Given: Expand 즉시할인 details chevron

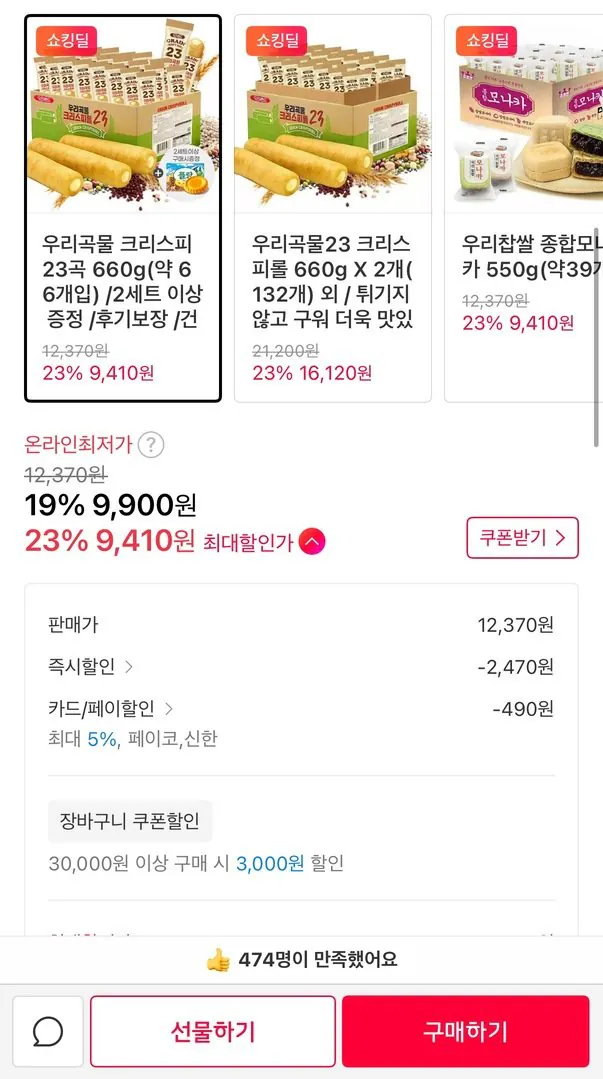Looking at the screenshot, I should point(129,667).
